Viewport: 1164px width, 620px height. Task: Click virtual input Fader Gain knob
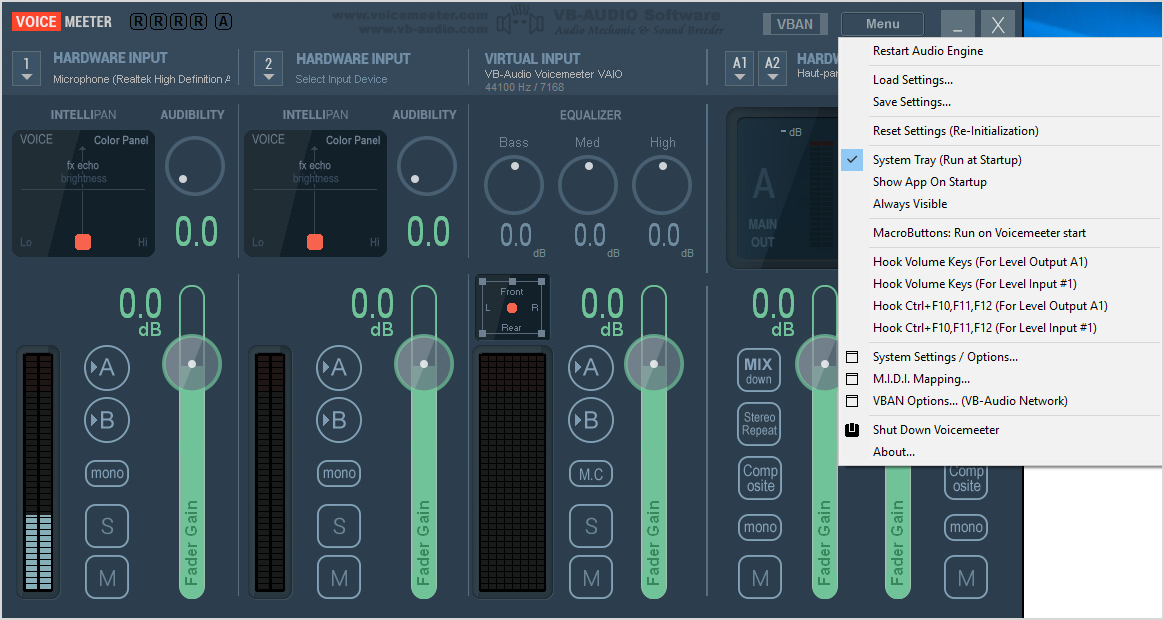click(654, 363)
